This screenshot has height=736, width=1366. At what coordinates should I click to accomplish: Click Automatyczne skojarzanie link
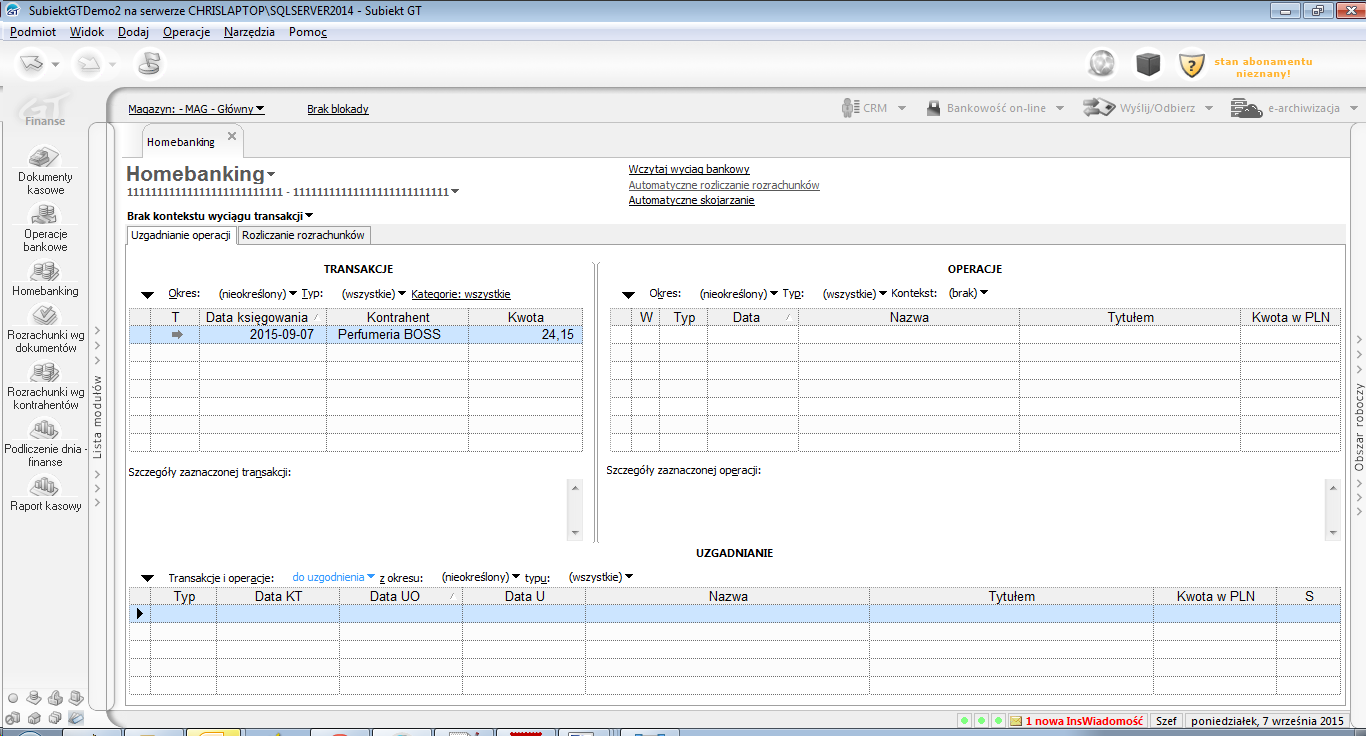(691, 200)
